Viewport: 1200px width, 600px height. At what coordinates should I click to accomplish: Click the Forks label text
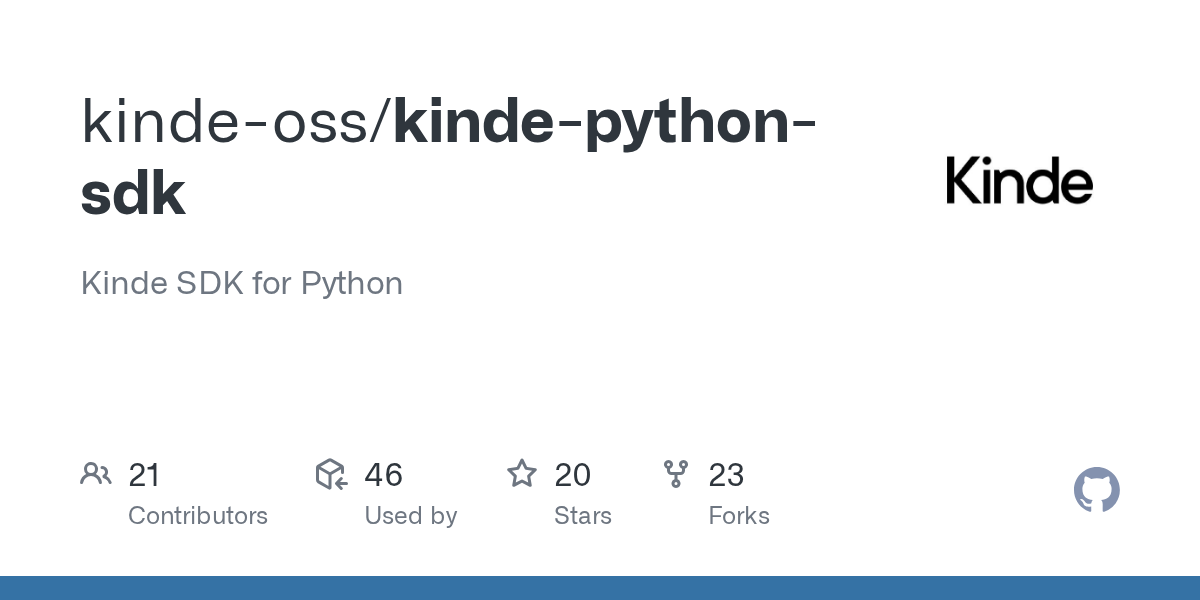tap(738, 516)
